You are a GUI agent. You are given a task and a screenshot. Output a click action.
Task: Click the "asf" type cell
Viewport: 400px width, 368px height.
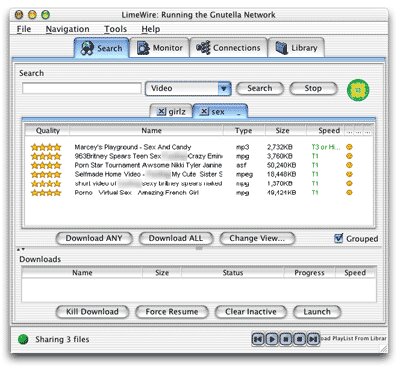pos(241,165)
